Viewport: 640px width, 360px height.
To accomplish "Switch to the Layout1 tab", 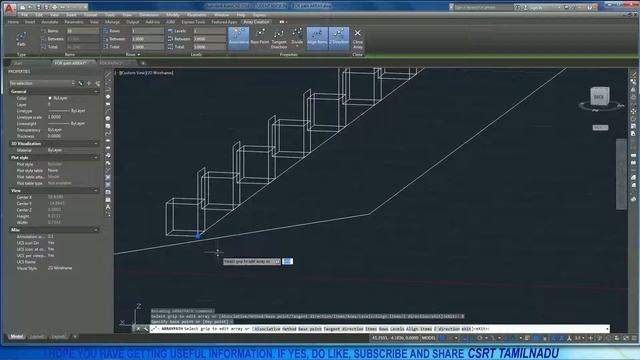I will click(x=37, y=337).
